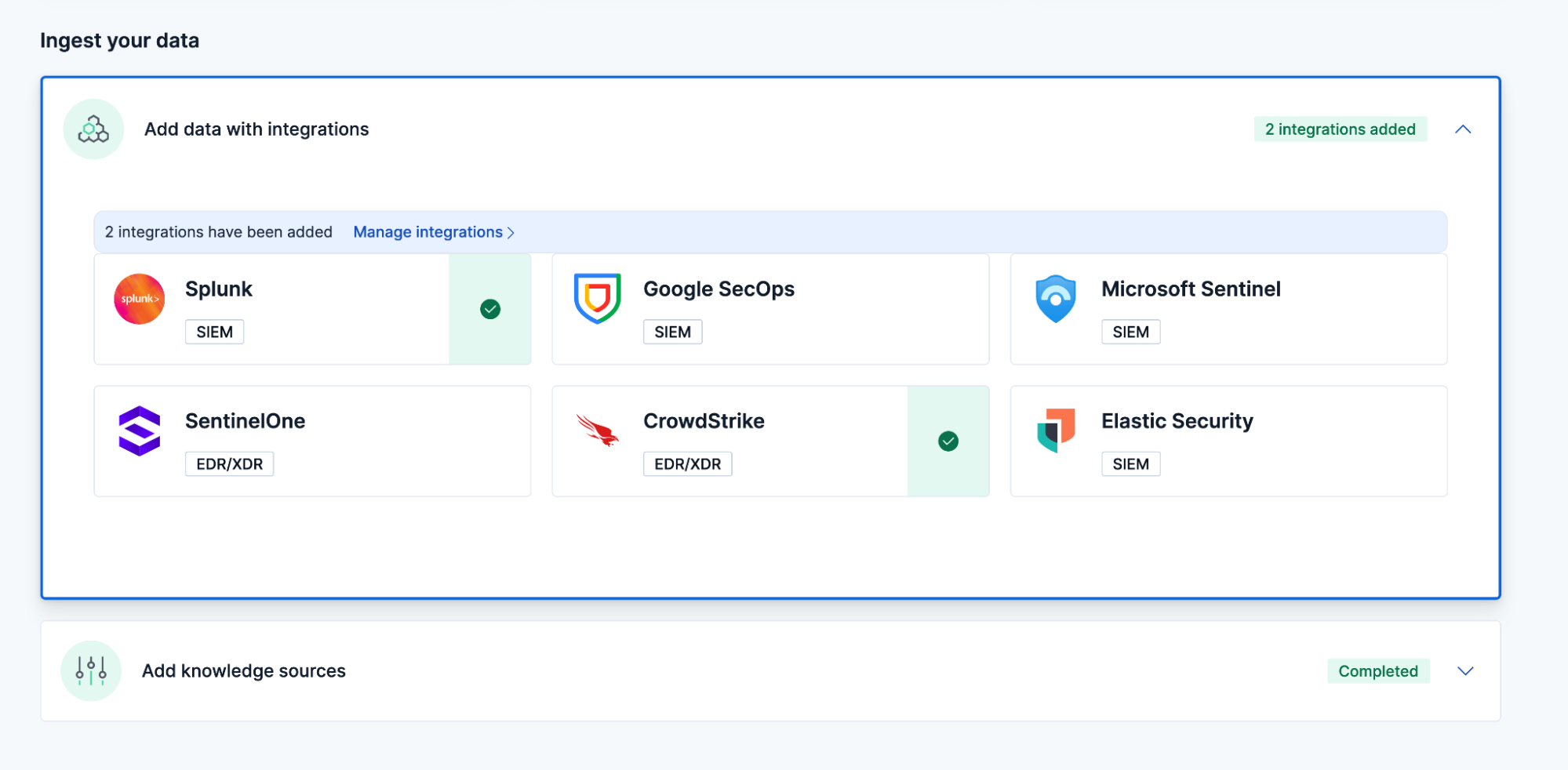The image size is (1568, 770).
Task: Collapse the Add data with integrations section
Action: tap(1463, 129)
